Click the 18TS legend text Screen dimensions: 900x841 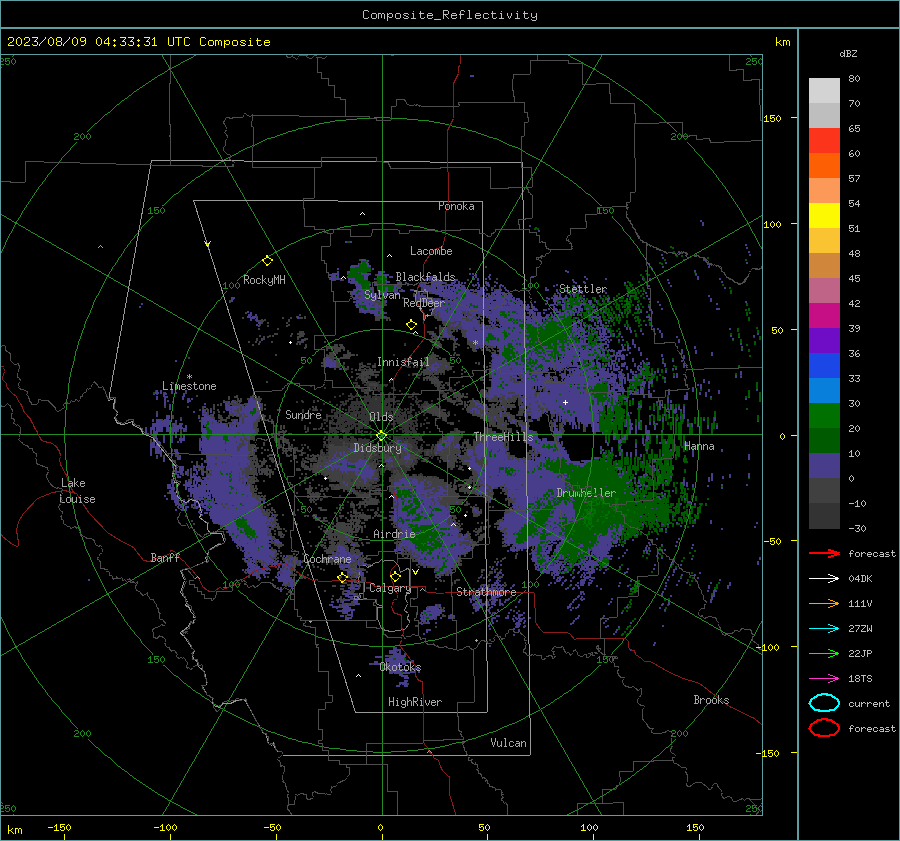pos(860,679)
